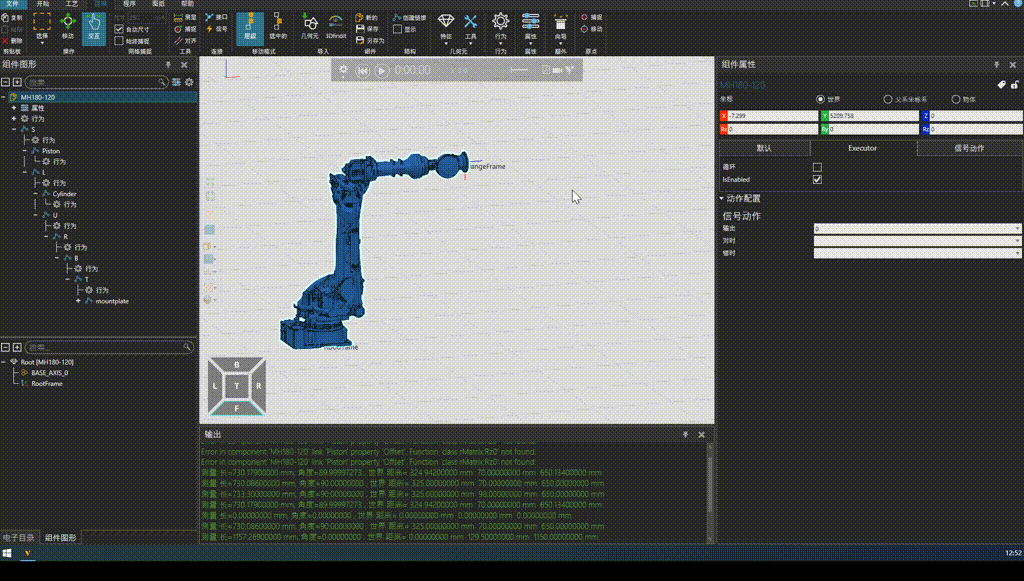Collapse the MH180-120 root tree node
The width and height of the screenshot is (1024, 581).
[x=3, y=97]
